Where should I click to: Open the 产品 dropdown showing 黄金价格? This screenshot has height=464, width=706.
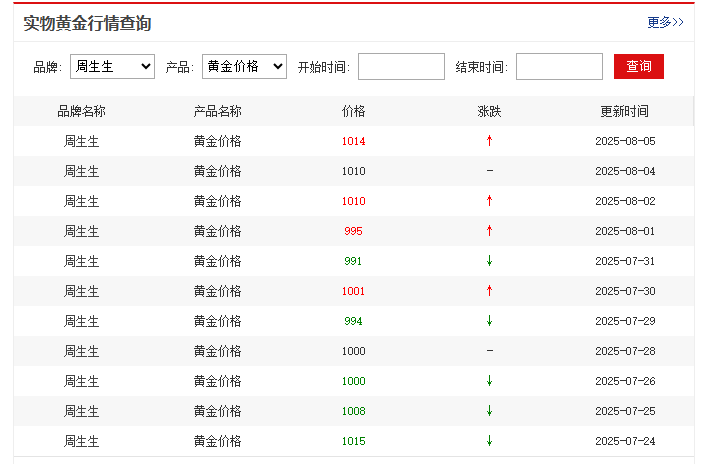coord(244,67)
